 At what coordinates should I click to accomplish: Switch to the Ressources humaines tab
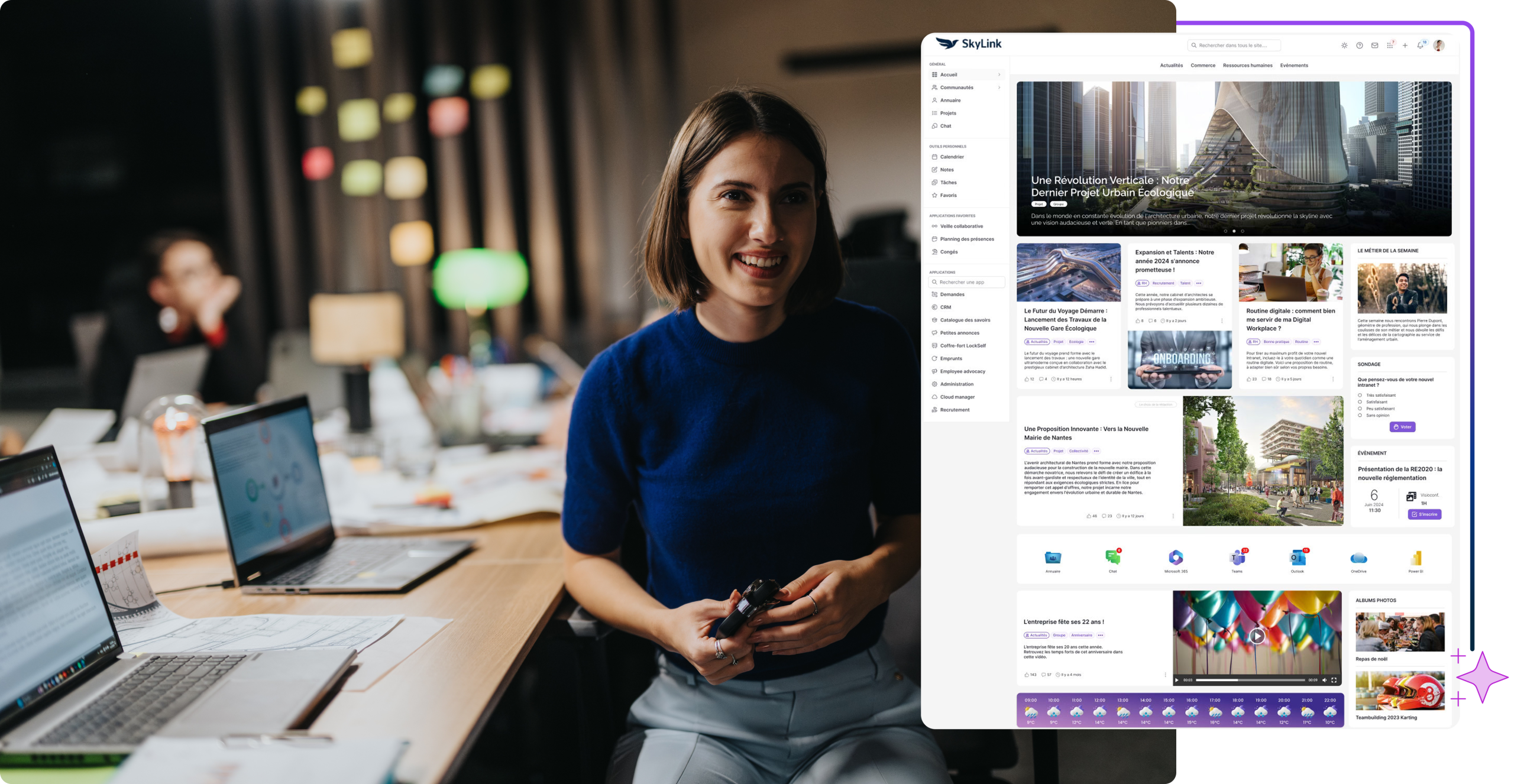[x=1249, y=66]
